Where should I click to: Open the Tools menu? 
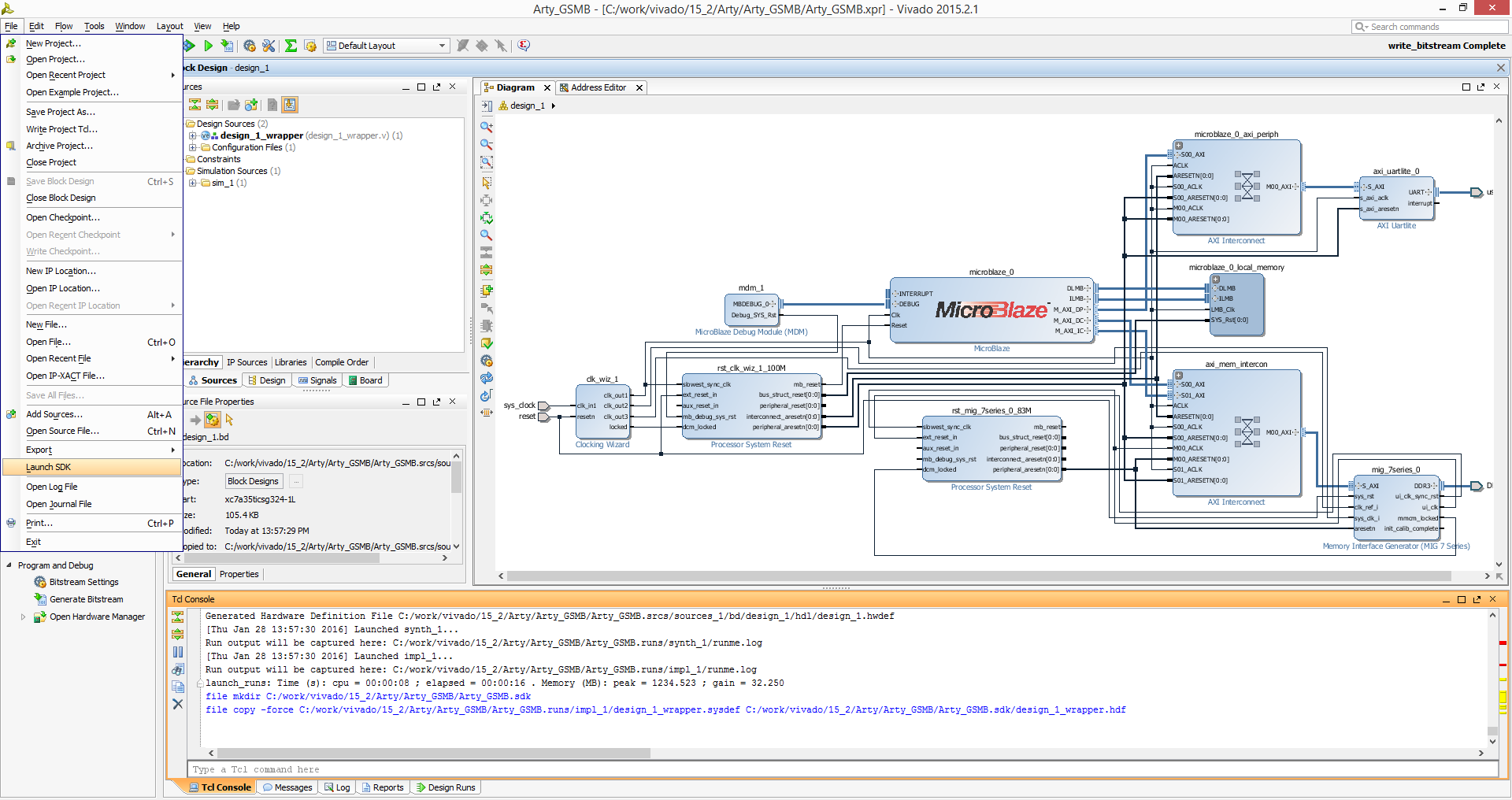[x=94, y=26]
